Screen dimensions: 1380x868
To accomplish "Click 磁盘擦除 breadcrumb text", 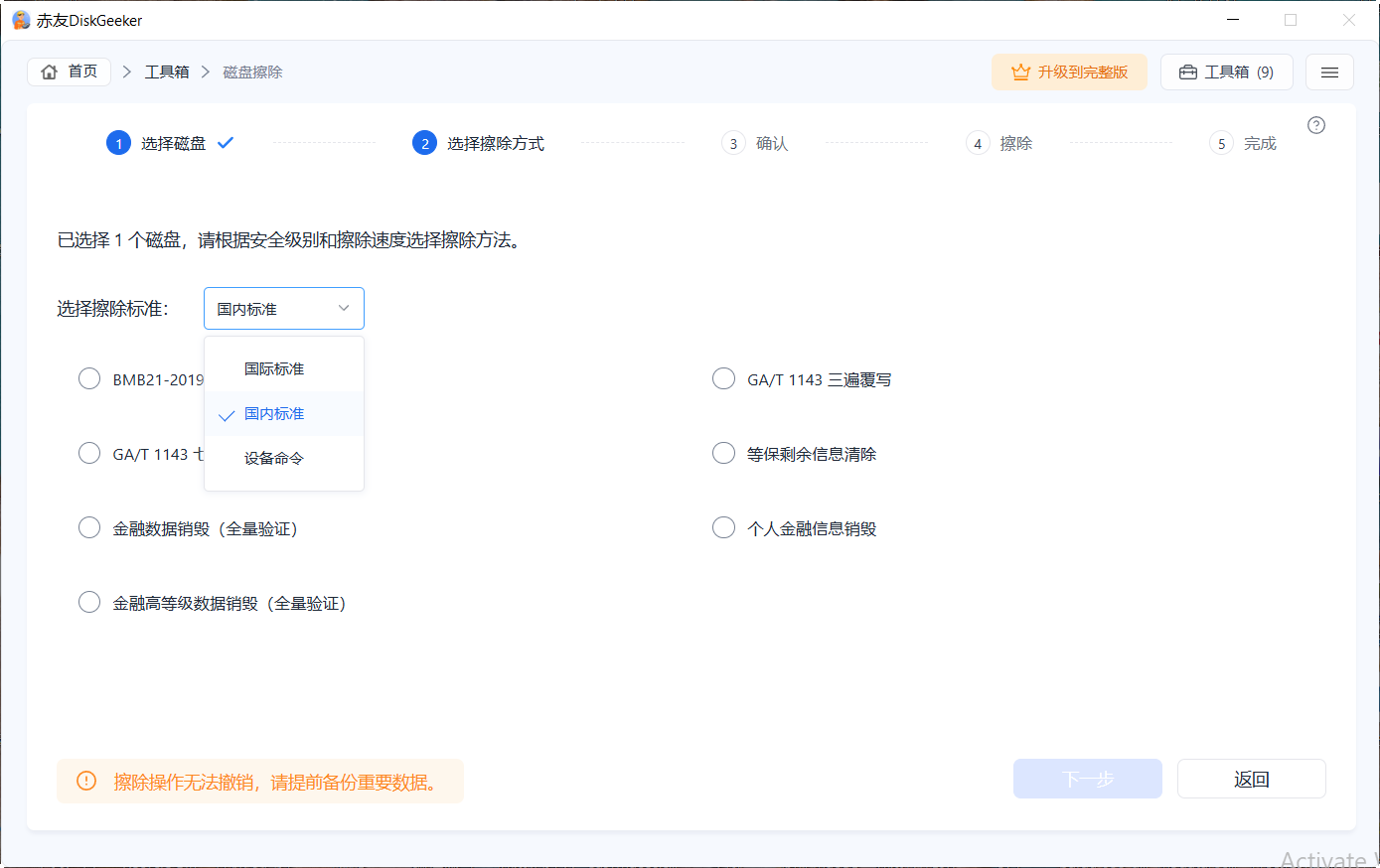I will click(x=252, y=72).
